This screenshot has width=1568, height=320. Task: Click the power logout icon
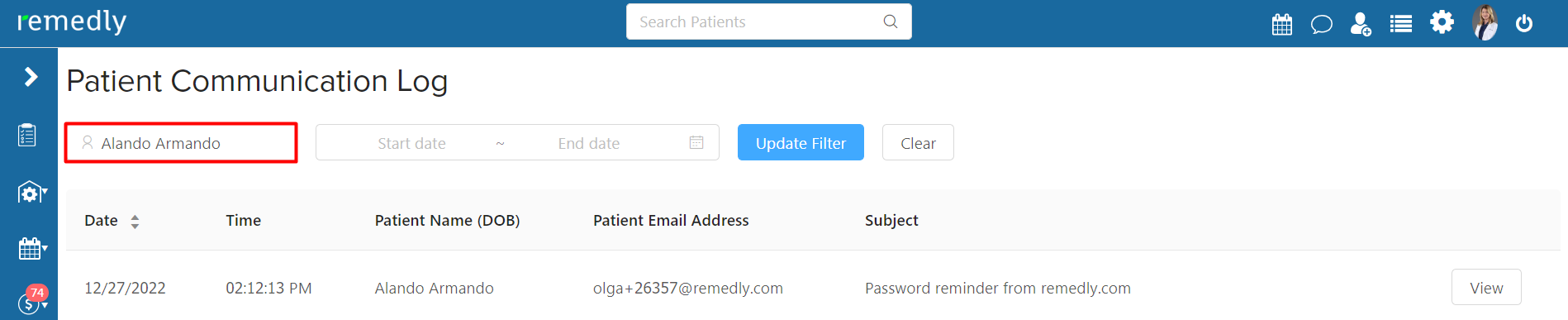click(x=1524, y=23)
